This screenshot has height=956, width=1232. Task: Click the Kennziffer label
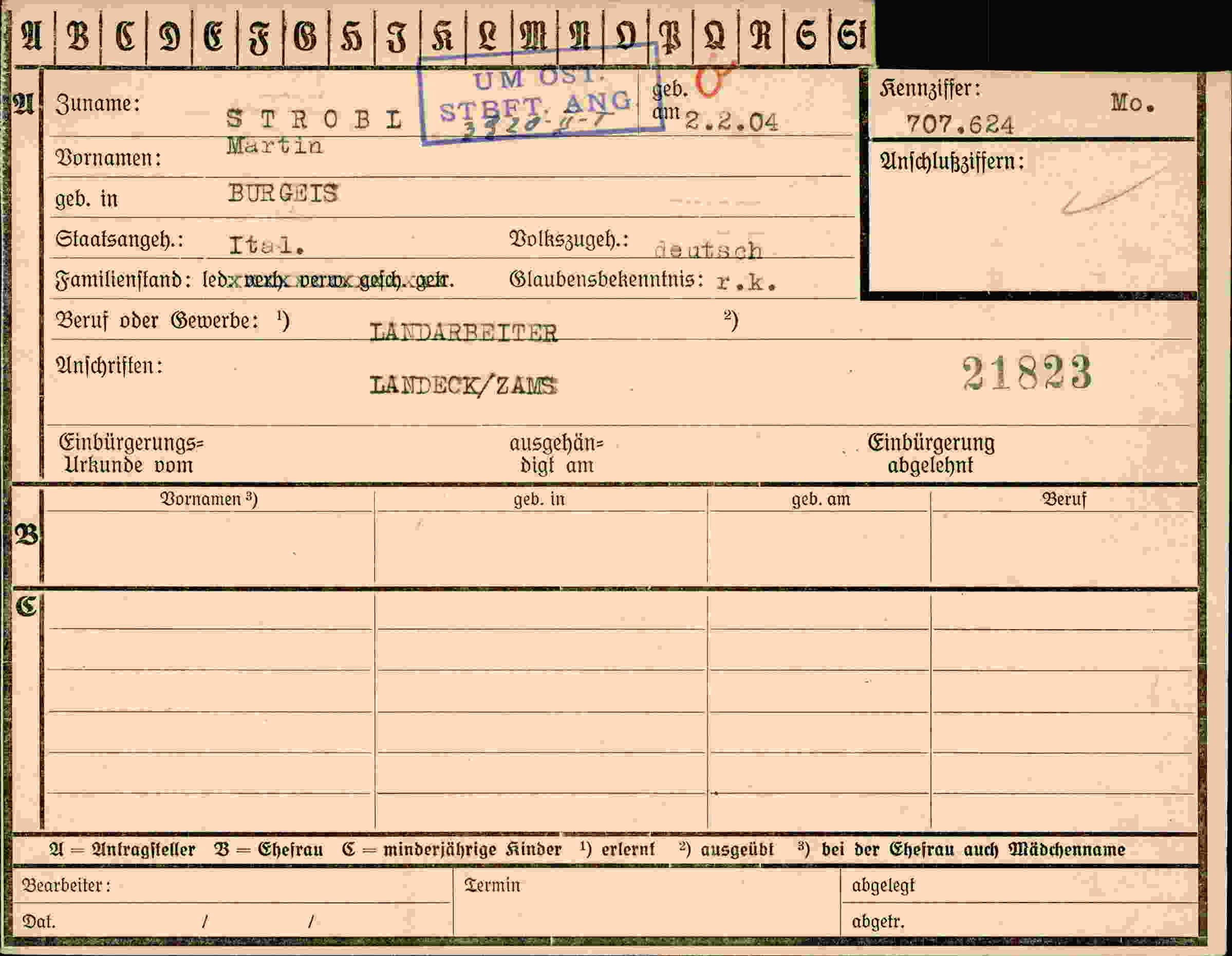point(930,88)
